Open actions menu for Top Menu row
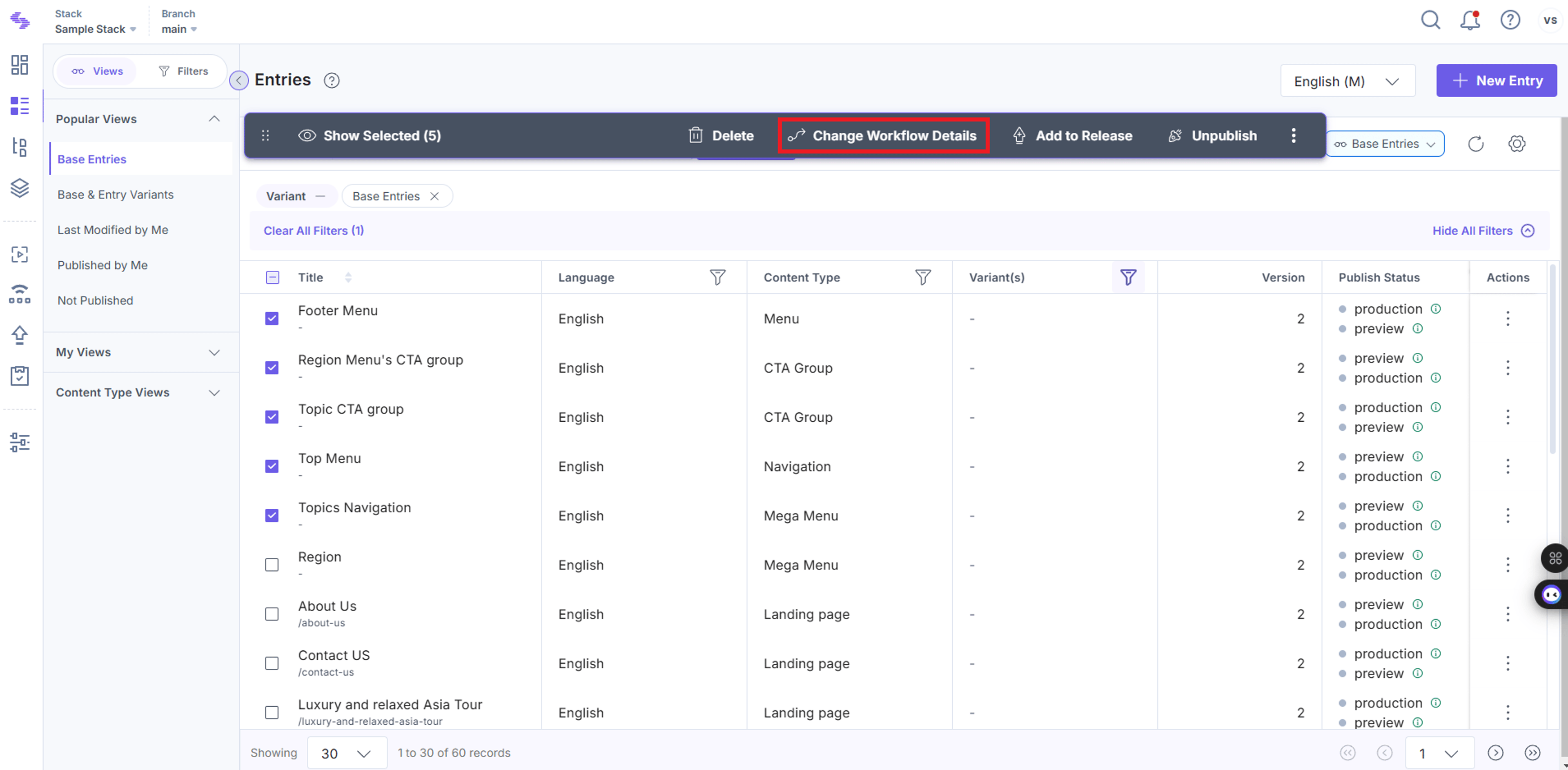The image size is (1568, 770). (x=1508, y=467)
